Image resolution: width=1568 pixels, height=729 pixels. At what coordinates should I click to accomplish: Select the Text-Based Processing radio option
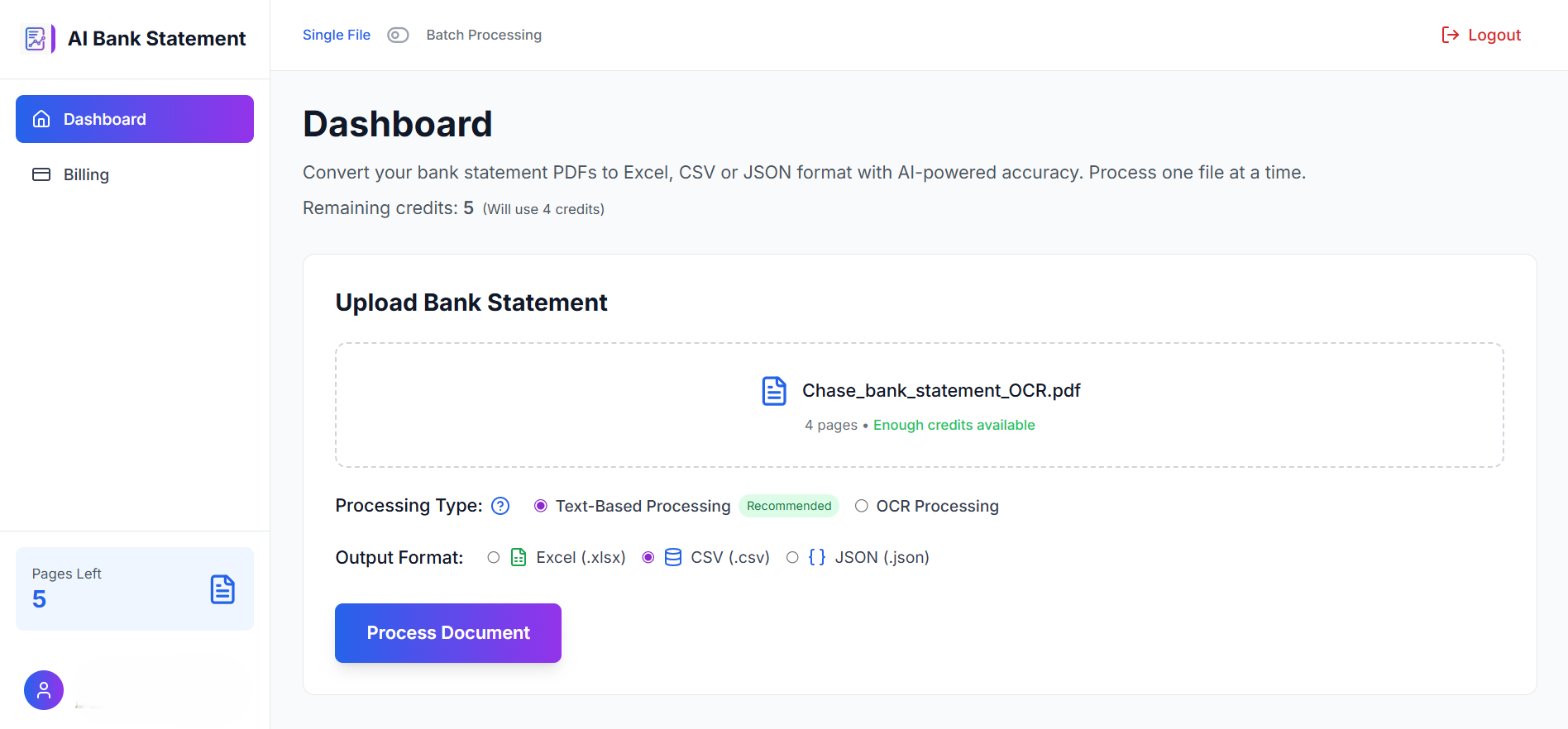[541, 506]
